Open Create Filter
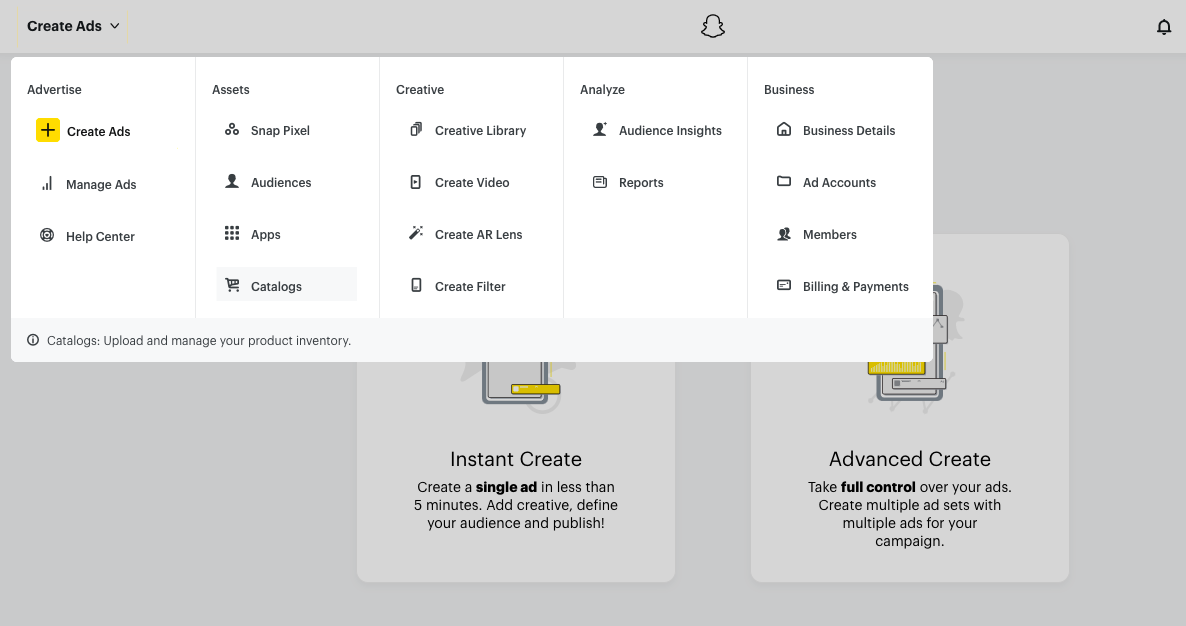Viewport: 1186px width, 626px height. pos(470,287)
